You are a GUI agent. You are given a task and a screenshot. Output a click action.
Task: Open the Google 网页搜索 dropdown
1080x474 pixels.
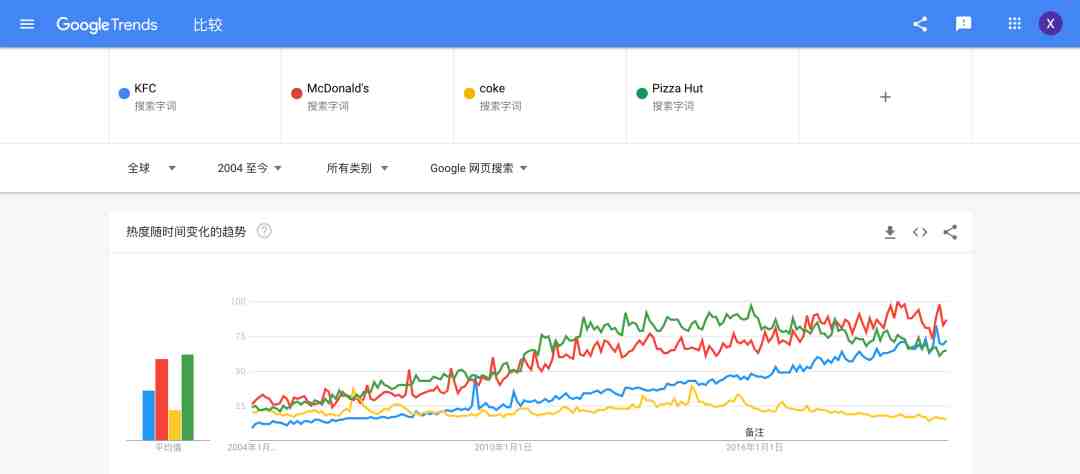click(x=479, y=168)
